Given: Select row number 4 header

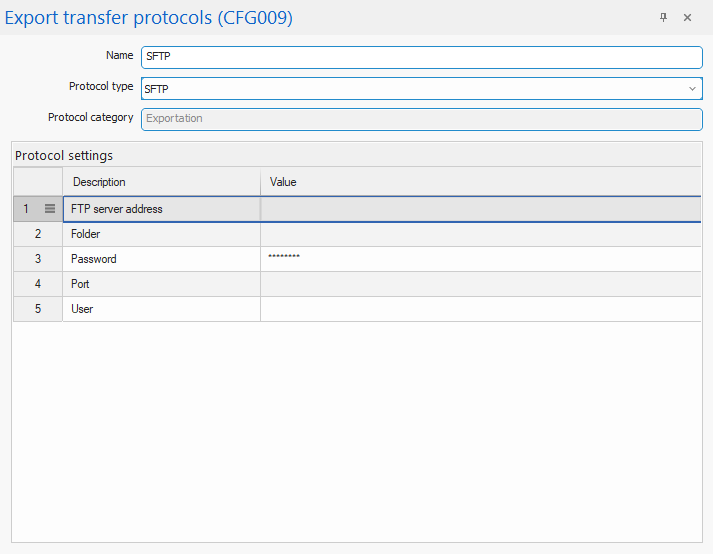Looking at the screenshot, I should click(38, 284).
